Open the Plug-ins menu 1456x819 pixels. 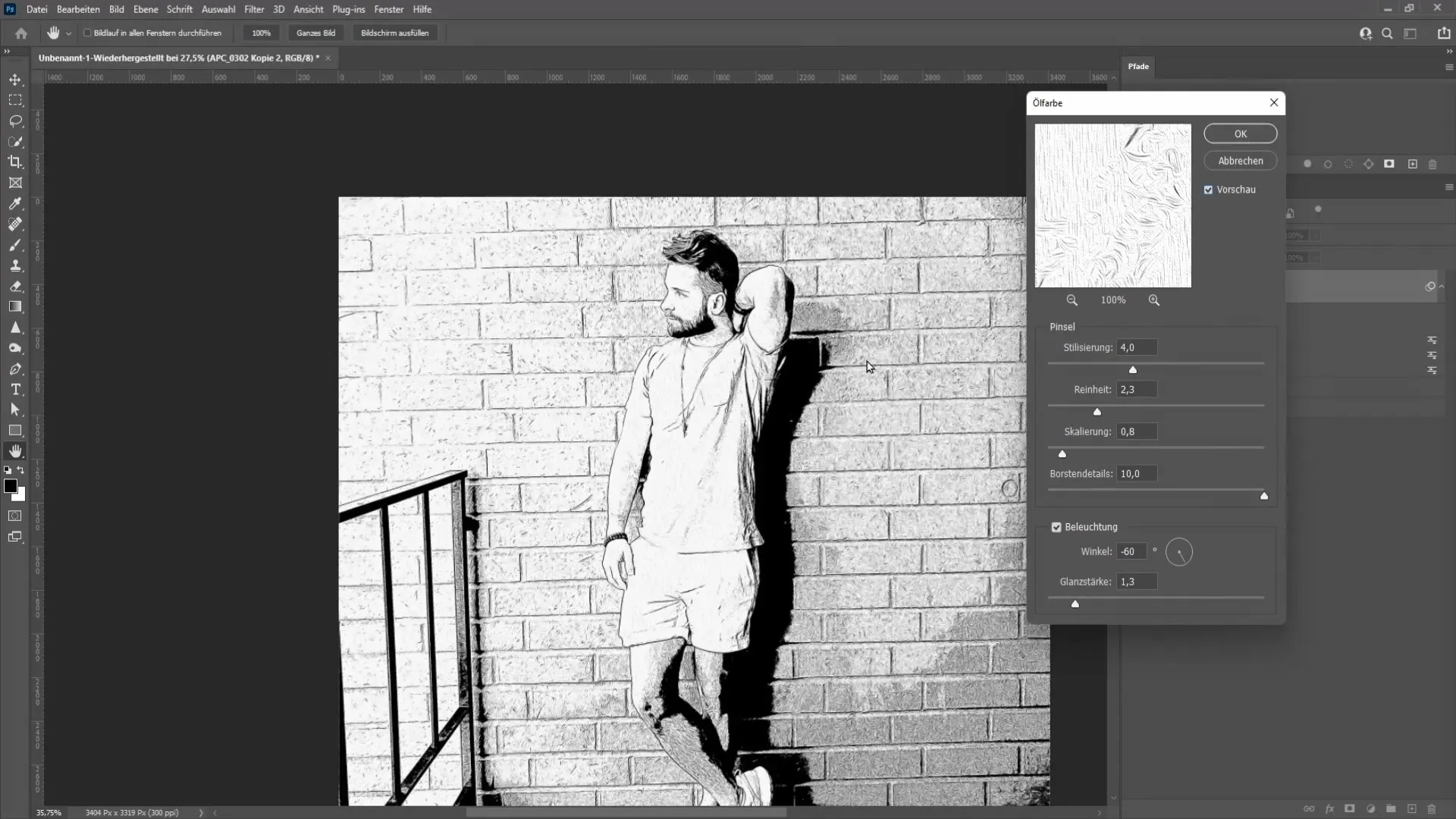[349, 9]
